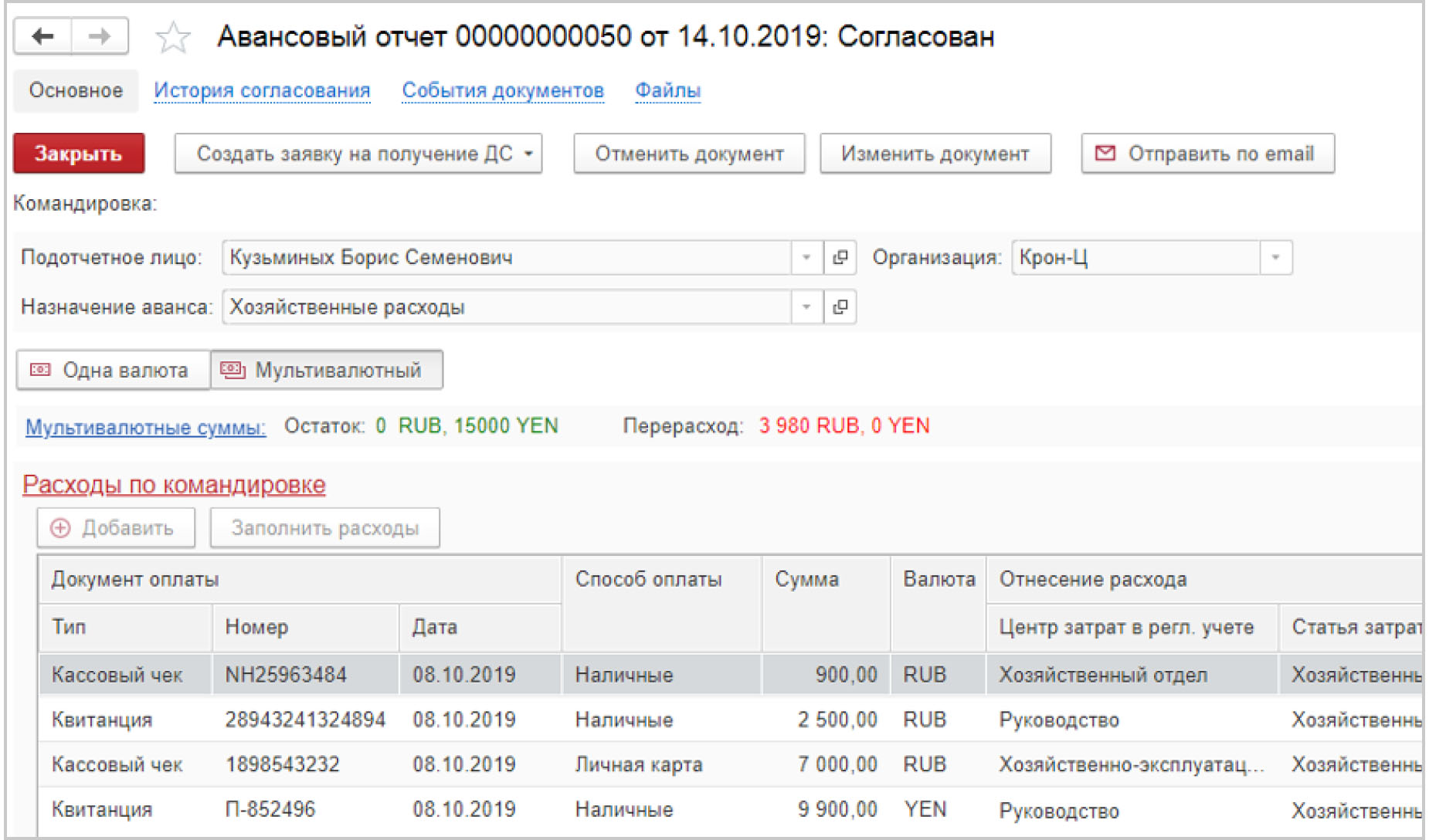Open Мультивалютные суммы link
The height and width of the screenshot is (840, 1429).
146,427
